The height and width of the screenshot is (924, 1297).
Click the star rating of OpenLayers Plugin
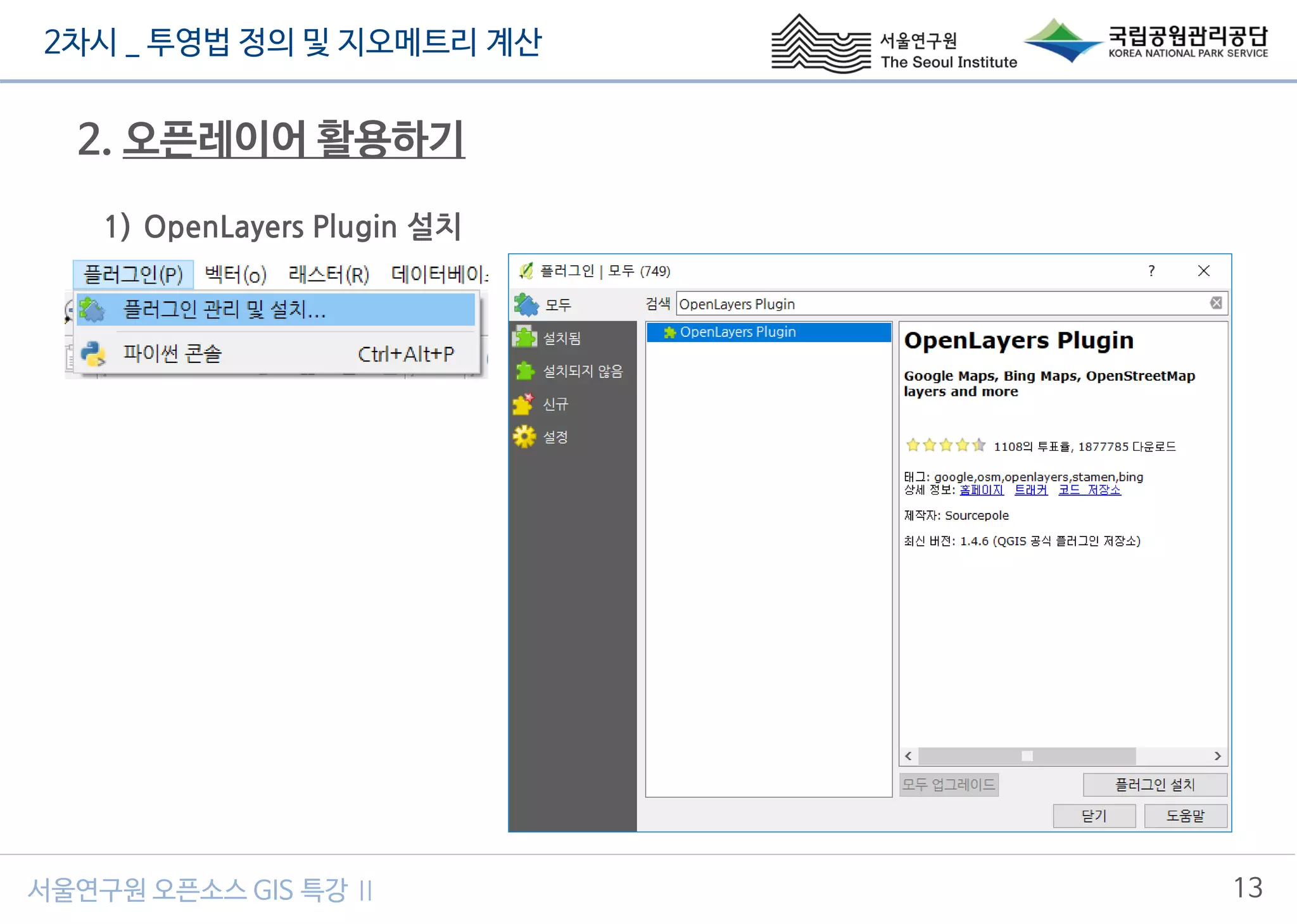[946, 445]
